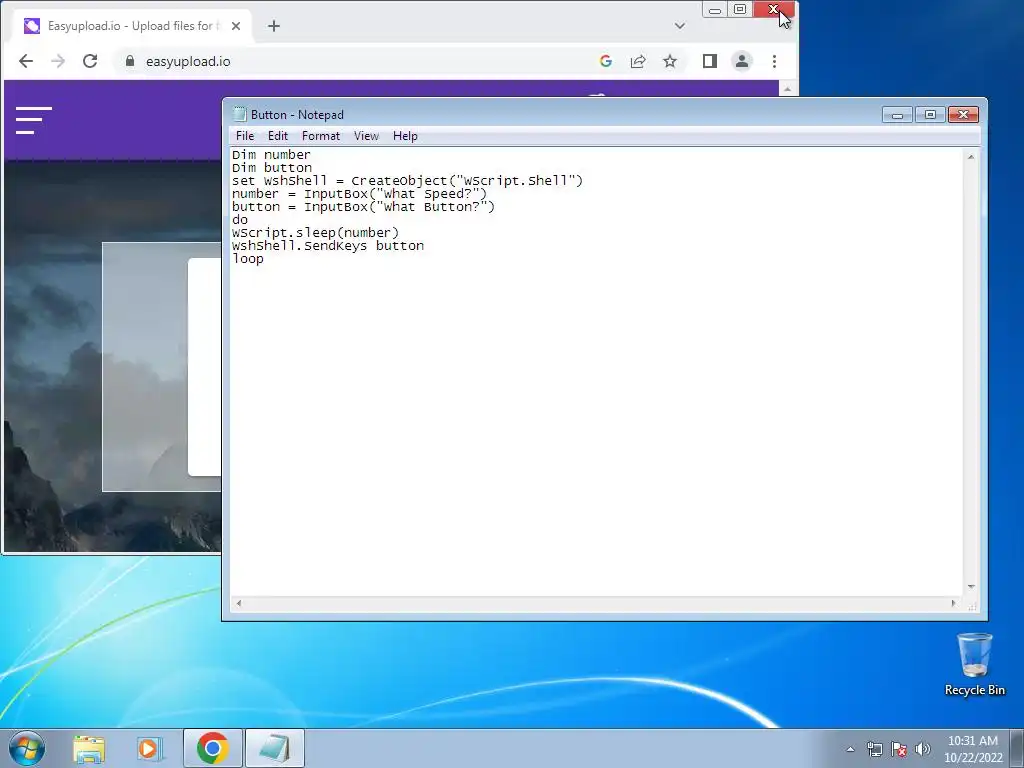Place cursor in 'Dim button' line
The height and width of the screenshot is (768, 1024).
272,168
